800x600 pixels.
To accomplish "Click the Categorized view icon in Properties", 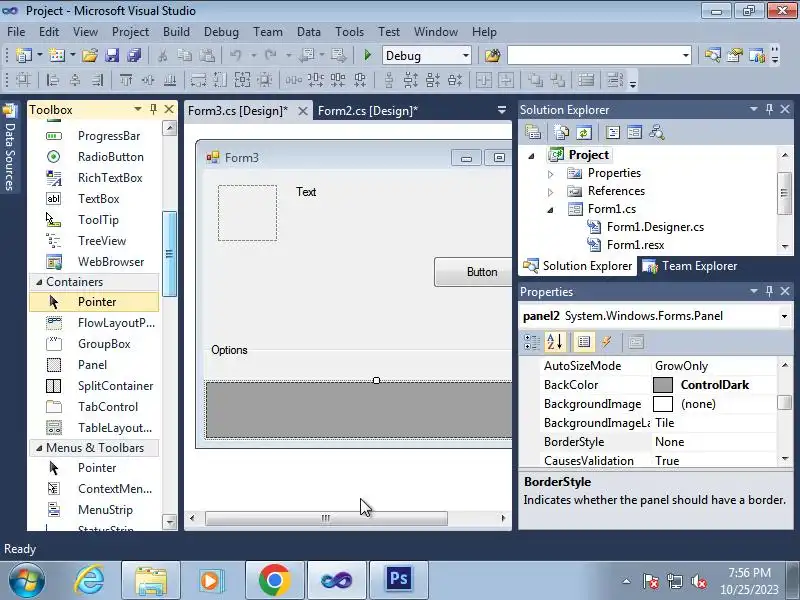I will coord(532,342).
